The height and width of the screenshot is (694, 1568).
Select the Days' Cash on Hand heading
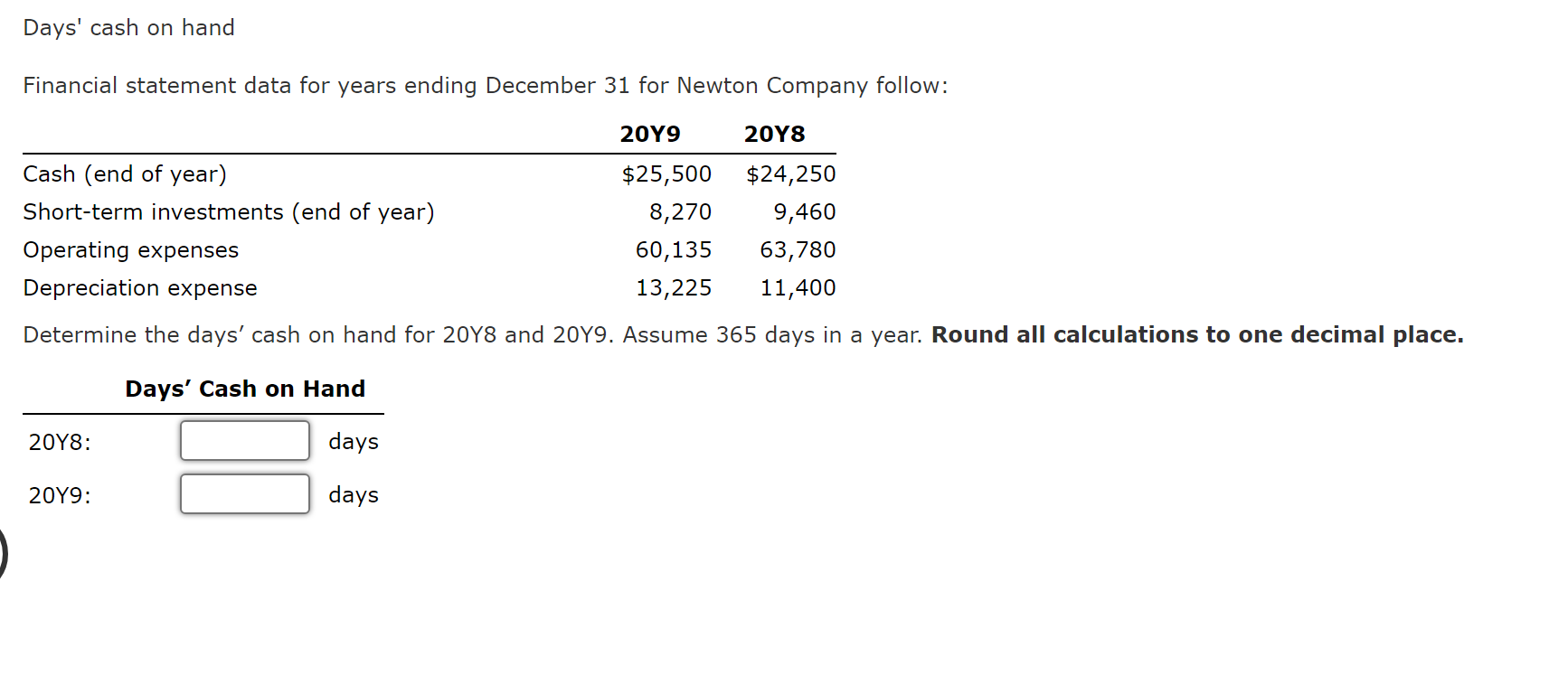pos(245,388)
